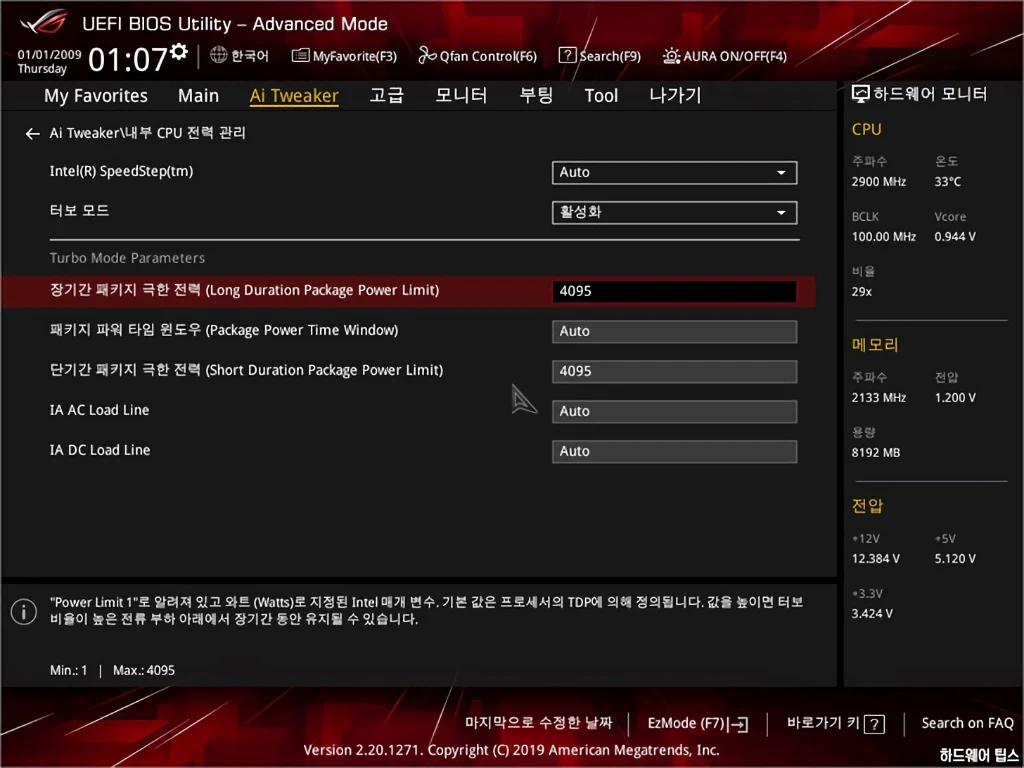The height and width of the screenshot is (768, 1024).
Task: Click the info icon in help panel
Action: pos(24,612)
